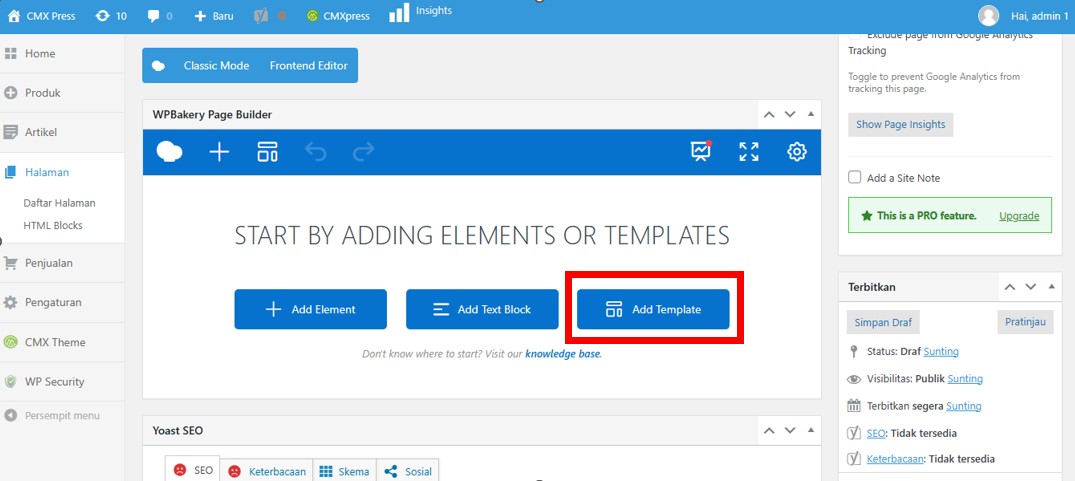The height and width of the screenshot is (481, 1075).
Task: Click the Add Template button
Action: pyautogui.click(x=653, y=309)
